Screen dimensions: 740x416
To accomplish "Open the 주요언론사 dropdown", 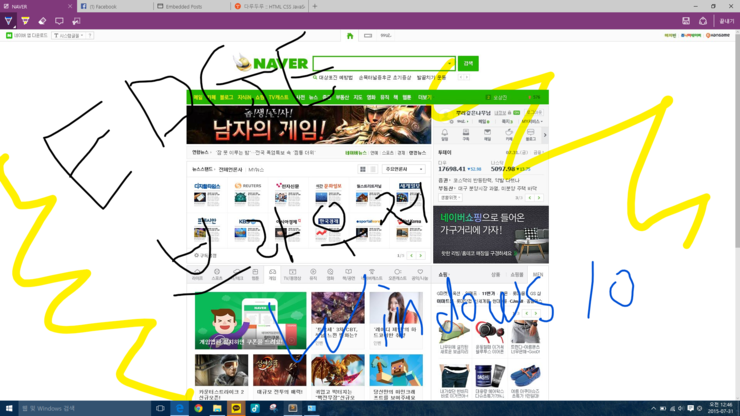I will click(x=404, y=169).
